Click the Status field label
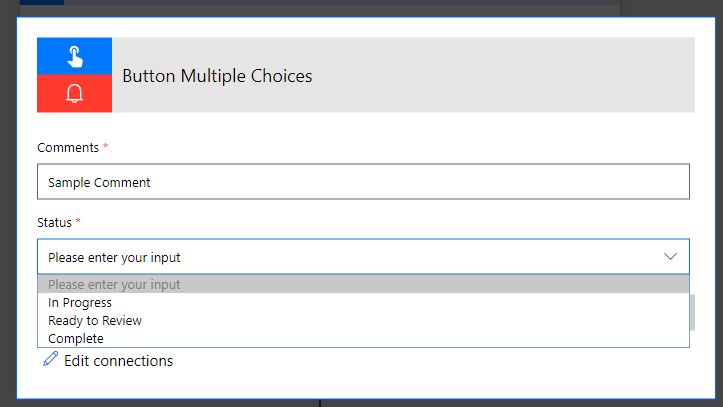 (54, 222)
